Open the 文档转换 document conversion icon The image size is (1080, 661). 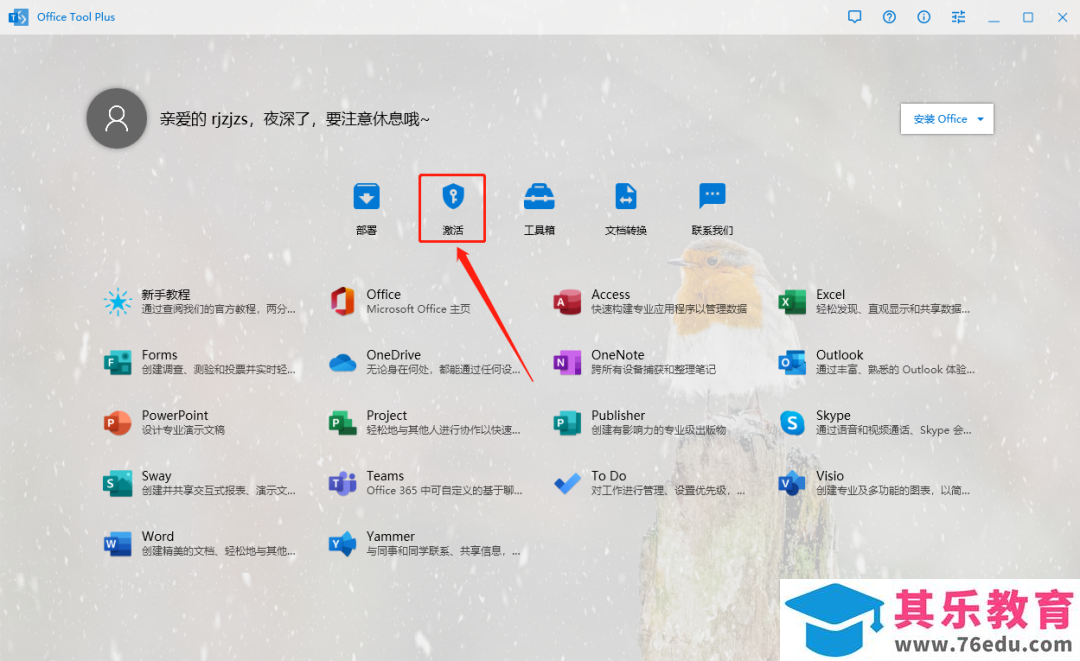(x=625, y=196)
